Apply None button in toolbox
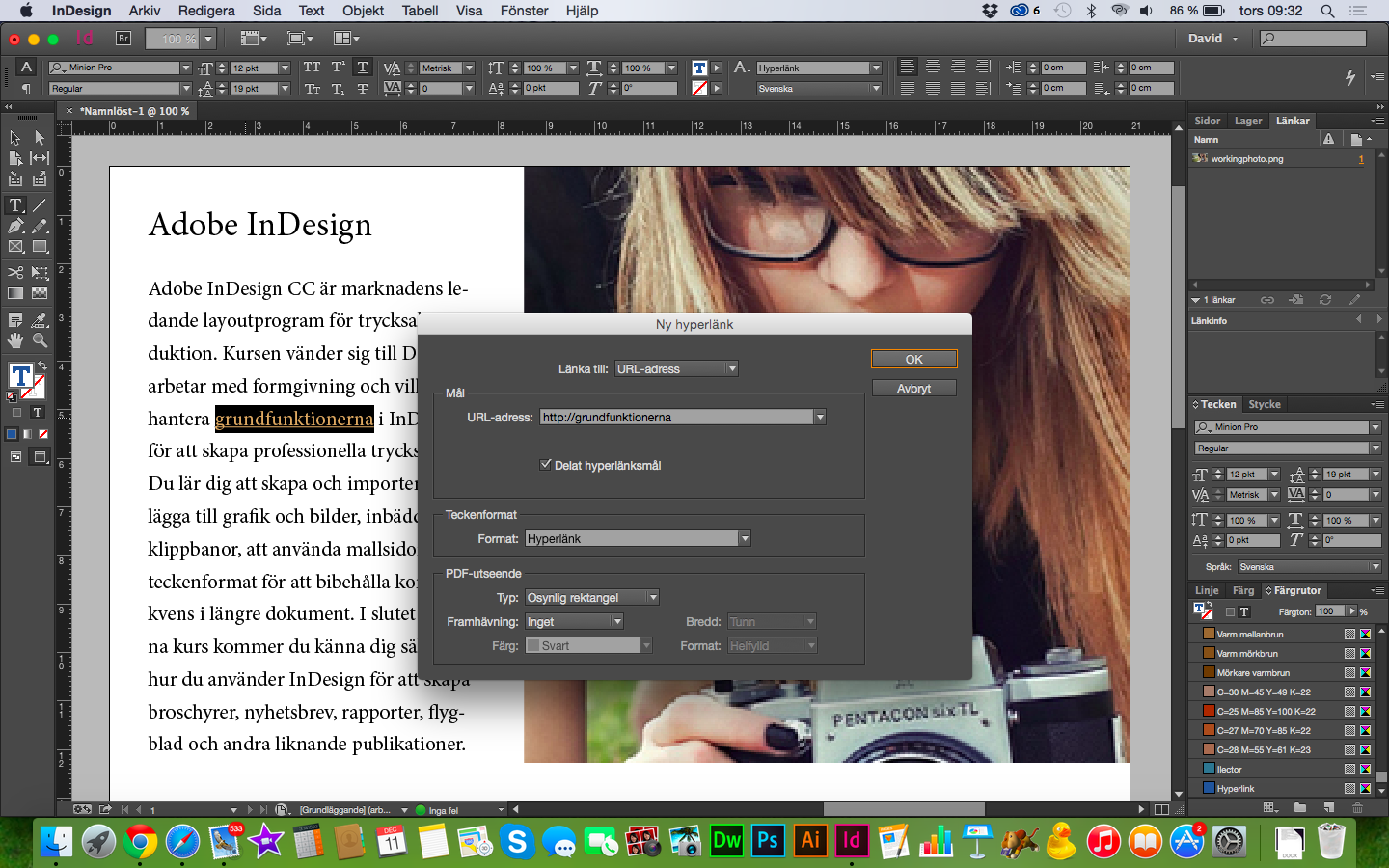Image resolution: width=1389 pixels, height=868 pixels. pos(42,434)
